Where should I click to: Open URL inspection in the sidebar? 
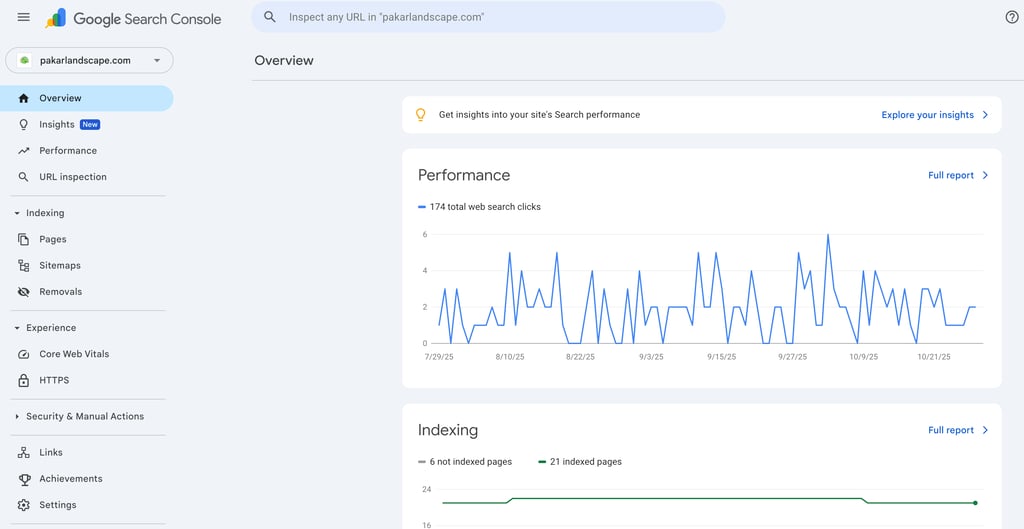coord(72,177)
